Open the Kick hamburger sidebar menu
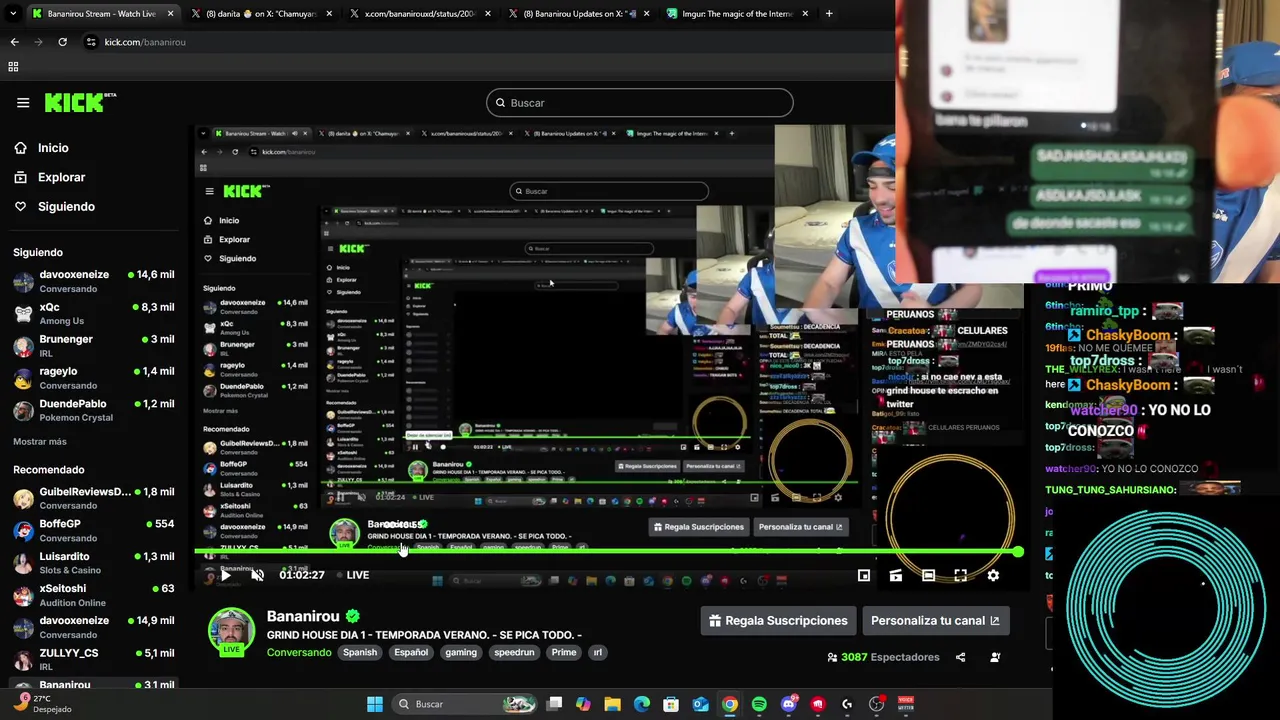This screenshot has width=1280, height=720. (23, 102)
